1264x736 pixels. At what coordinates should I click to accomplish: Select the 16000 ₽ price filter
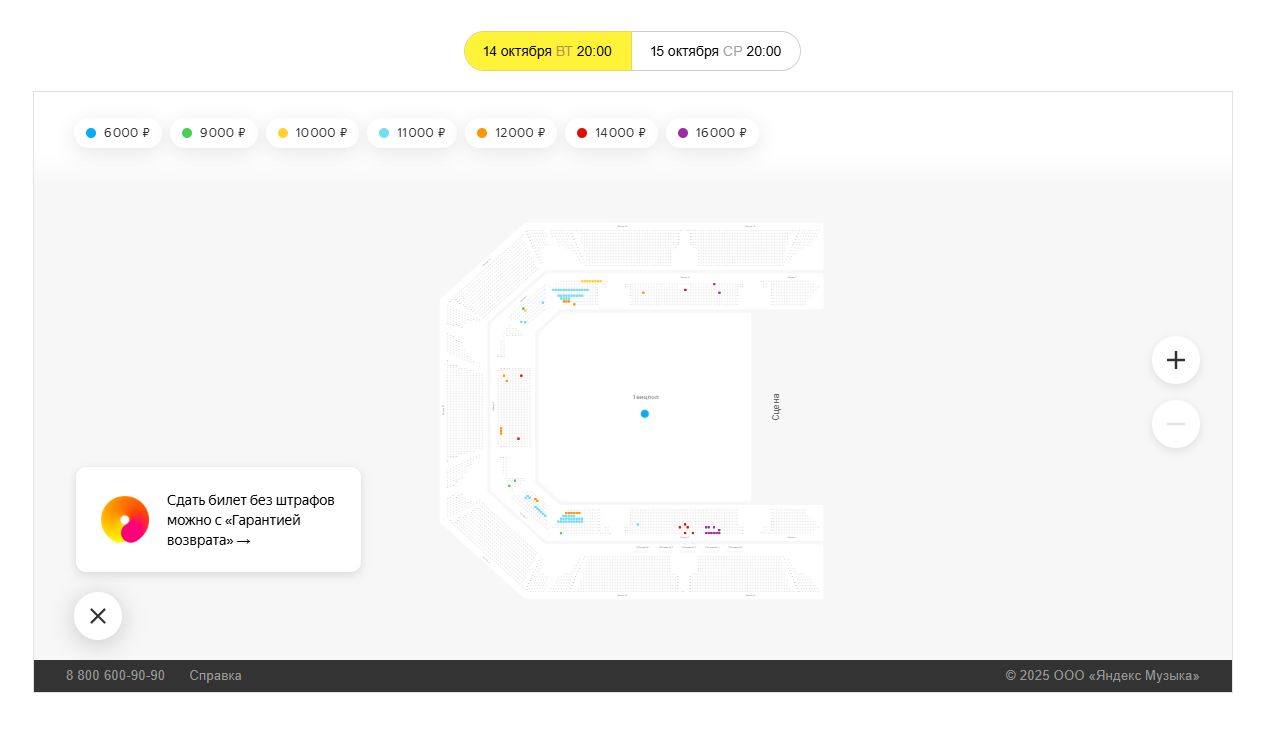click(711, 133)
